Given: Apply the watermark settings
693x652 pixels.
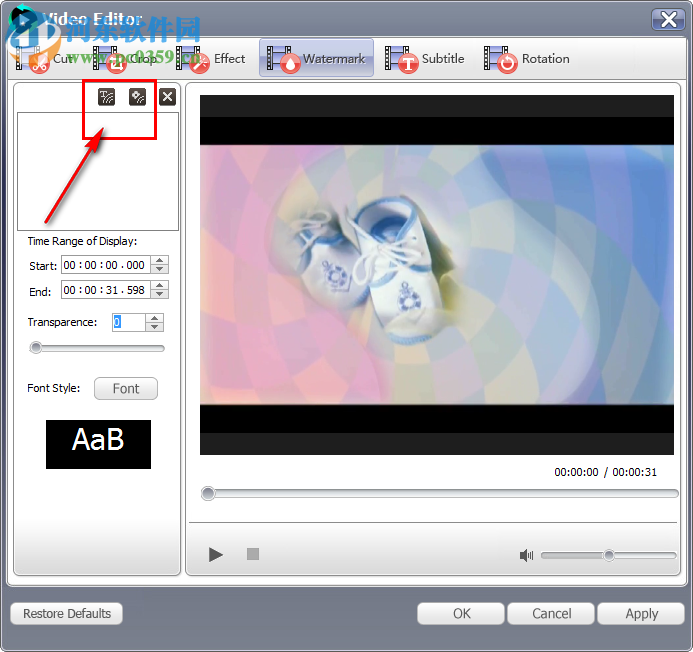Looking at the screenshot, I should click(641, 614).
